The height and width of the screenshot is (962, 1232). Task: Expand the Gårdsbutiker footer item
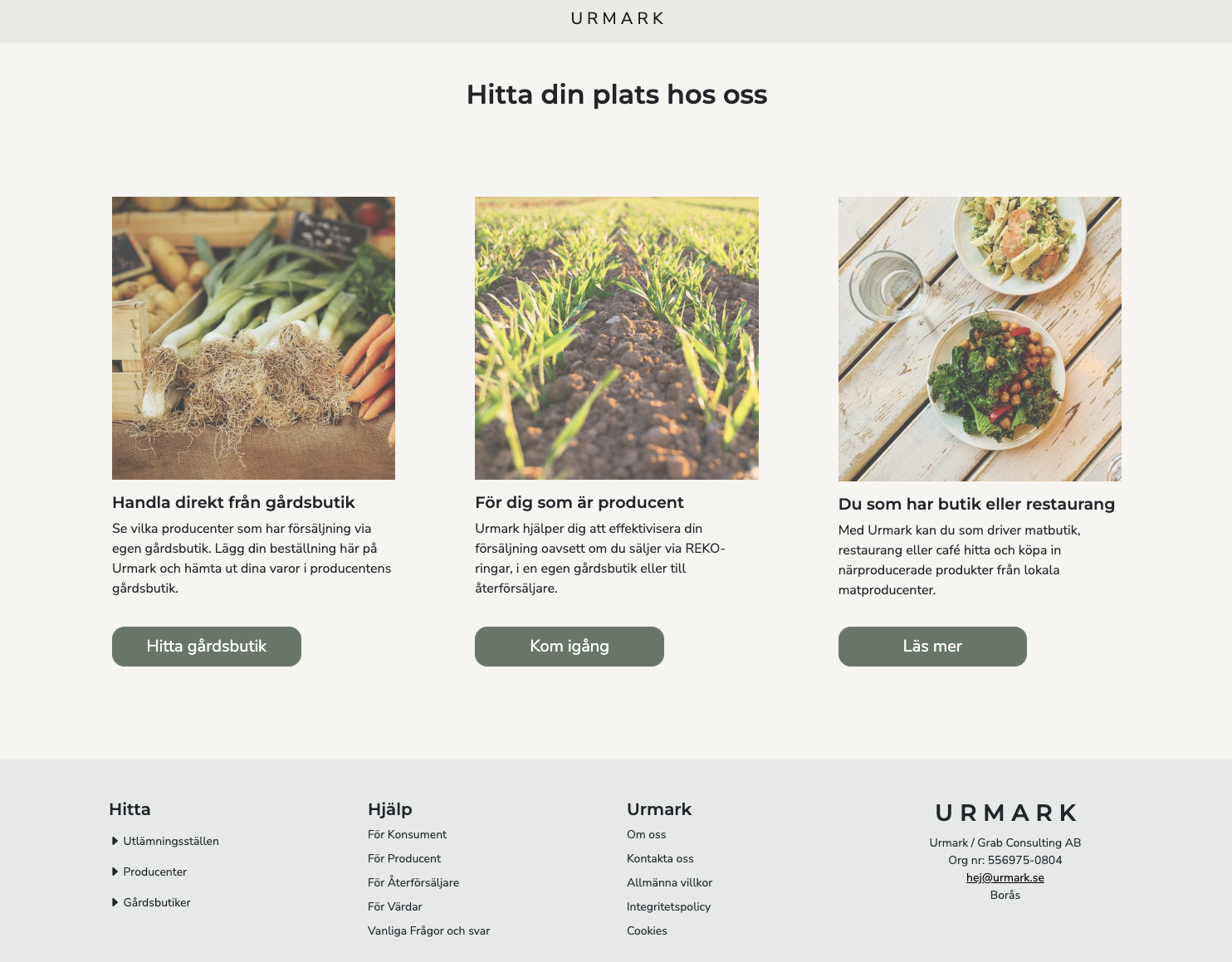pos(151,902)
